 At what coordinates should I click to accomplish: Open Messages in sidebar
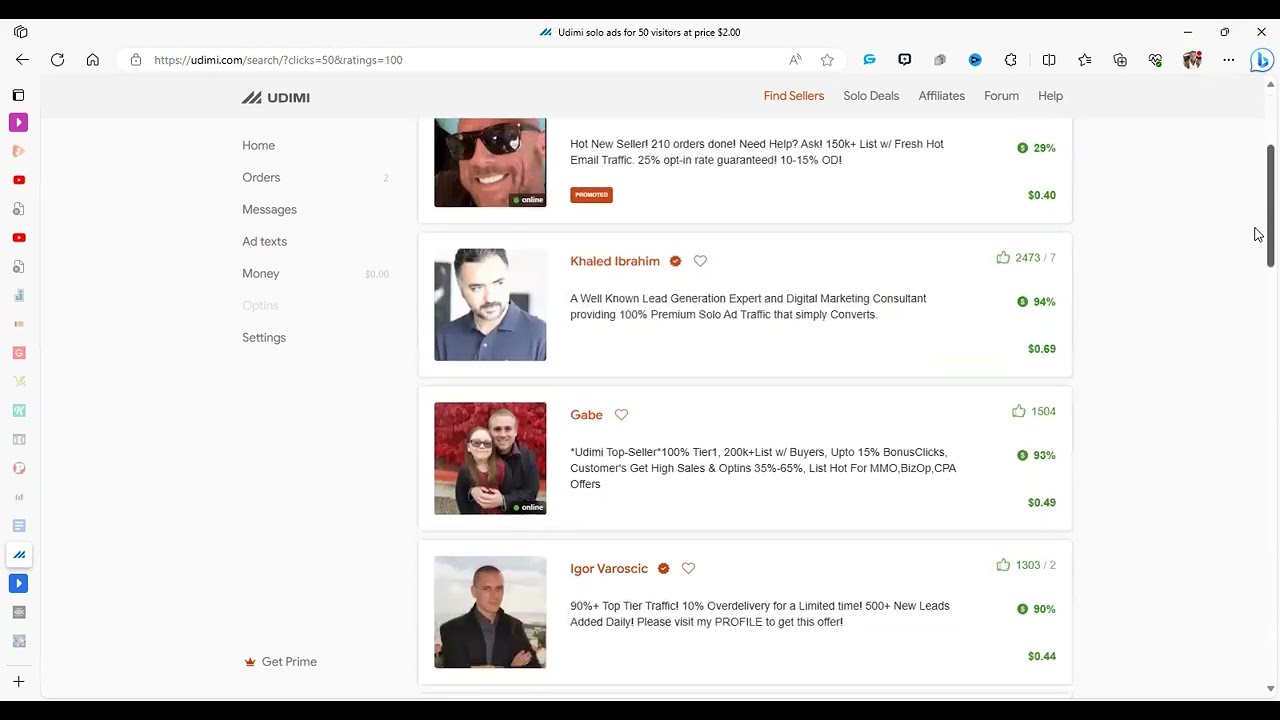(x=269, y=210)
